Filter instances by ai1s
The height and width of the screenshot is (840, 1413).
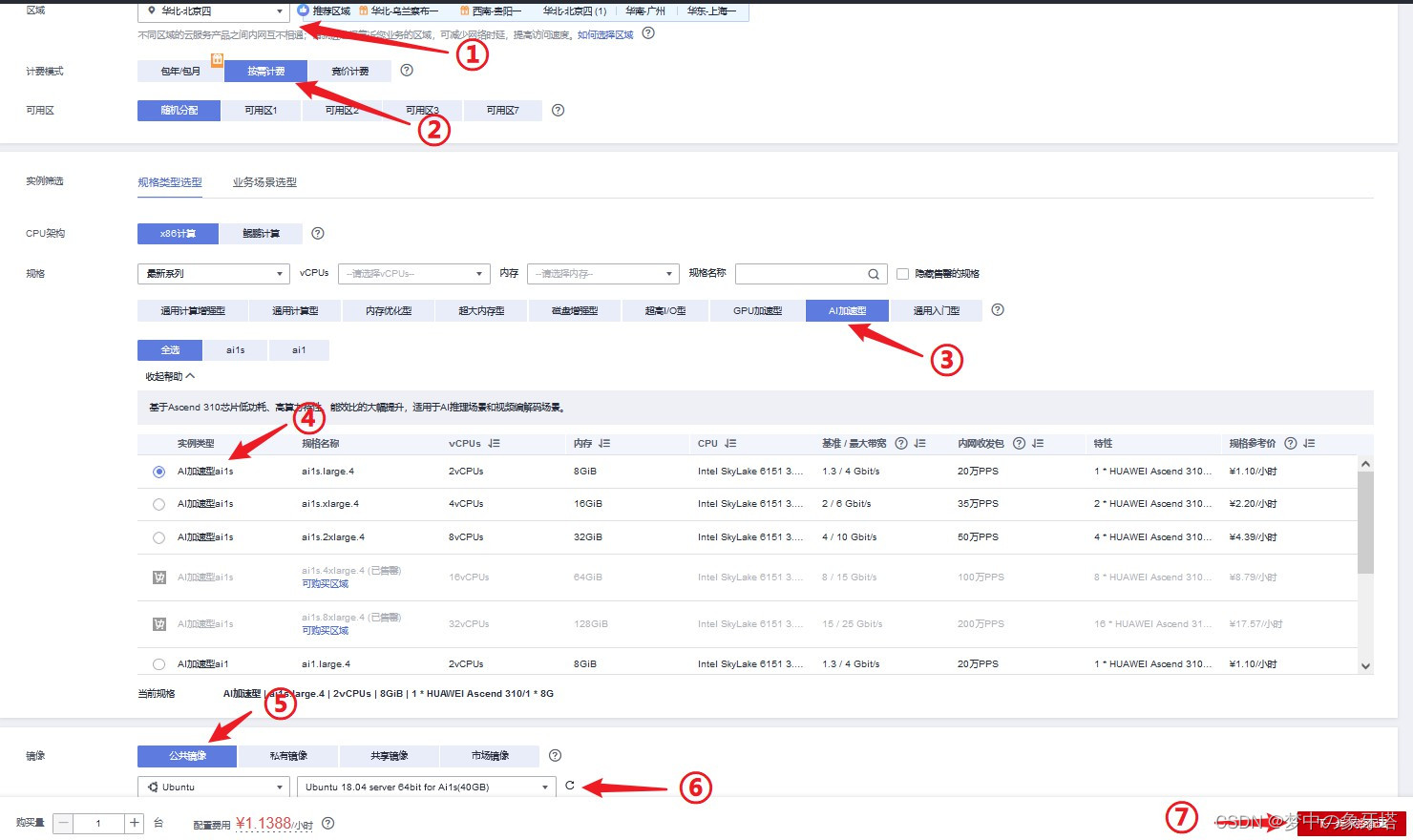tap(235, 350)
